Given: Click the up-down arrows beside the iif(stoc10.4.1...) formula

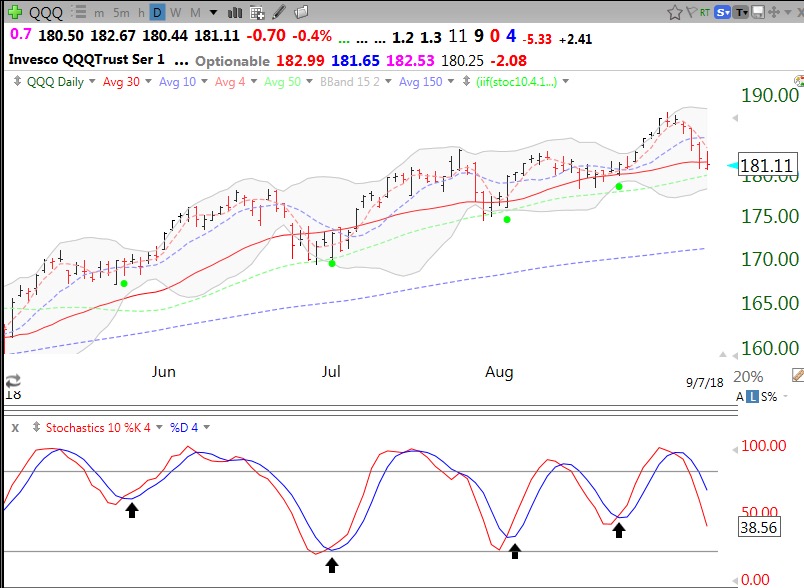Looking at the screenshot, I should [x=466, y=81].
